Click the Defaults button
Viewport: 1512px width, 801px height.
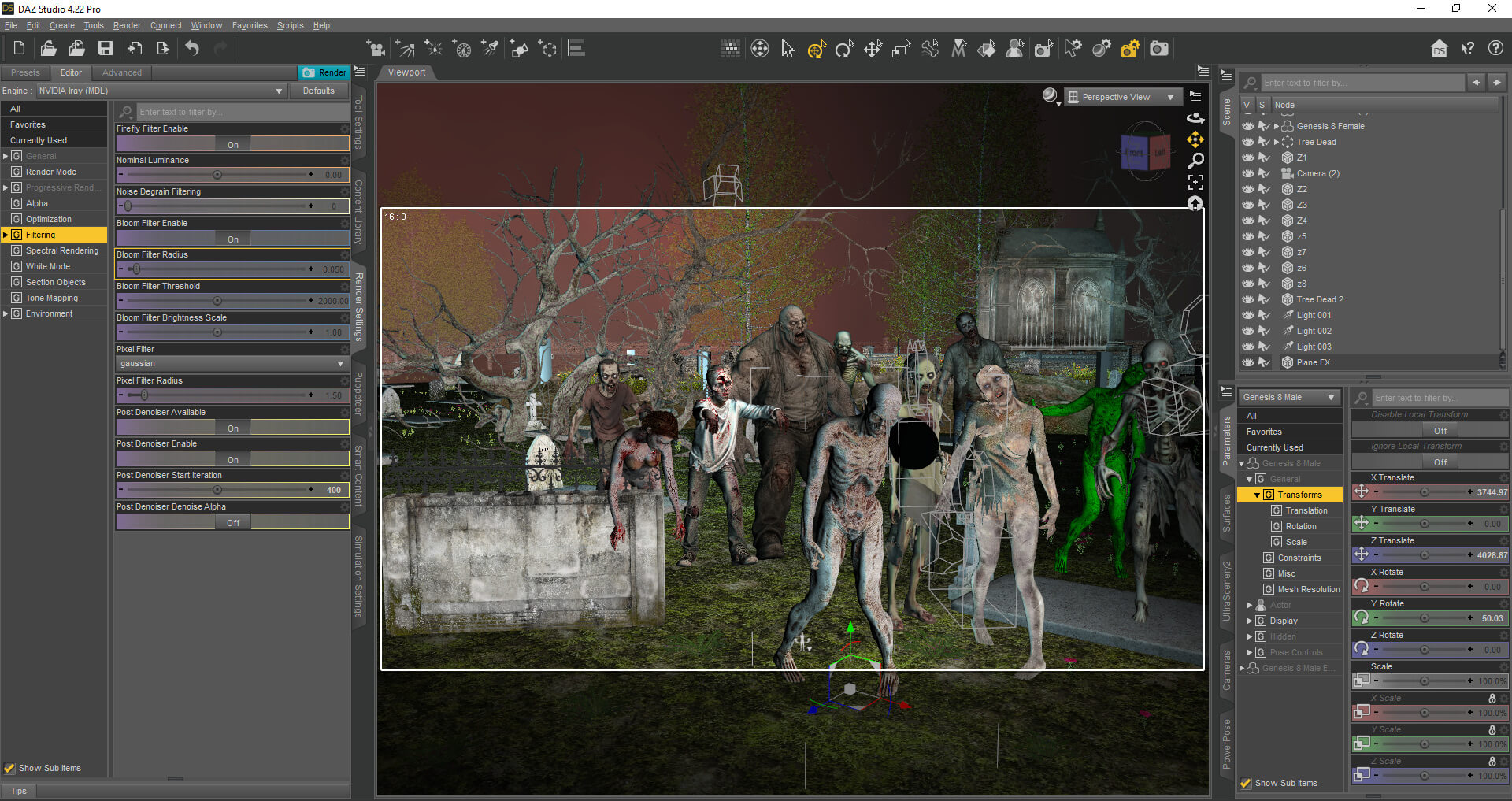[319, 91]
